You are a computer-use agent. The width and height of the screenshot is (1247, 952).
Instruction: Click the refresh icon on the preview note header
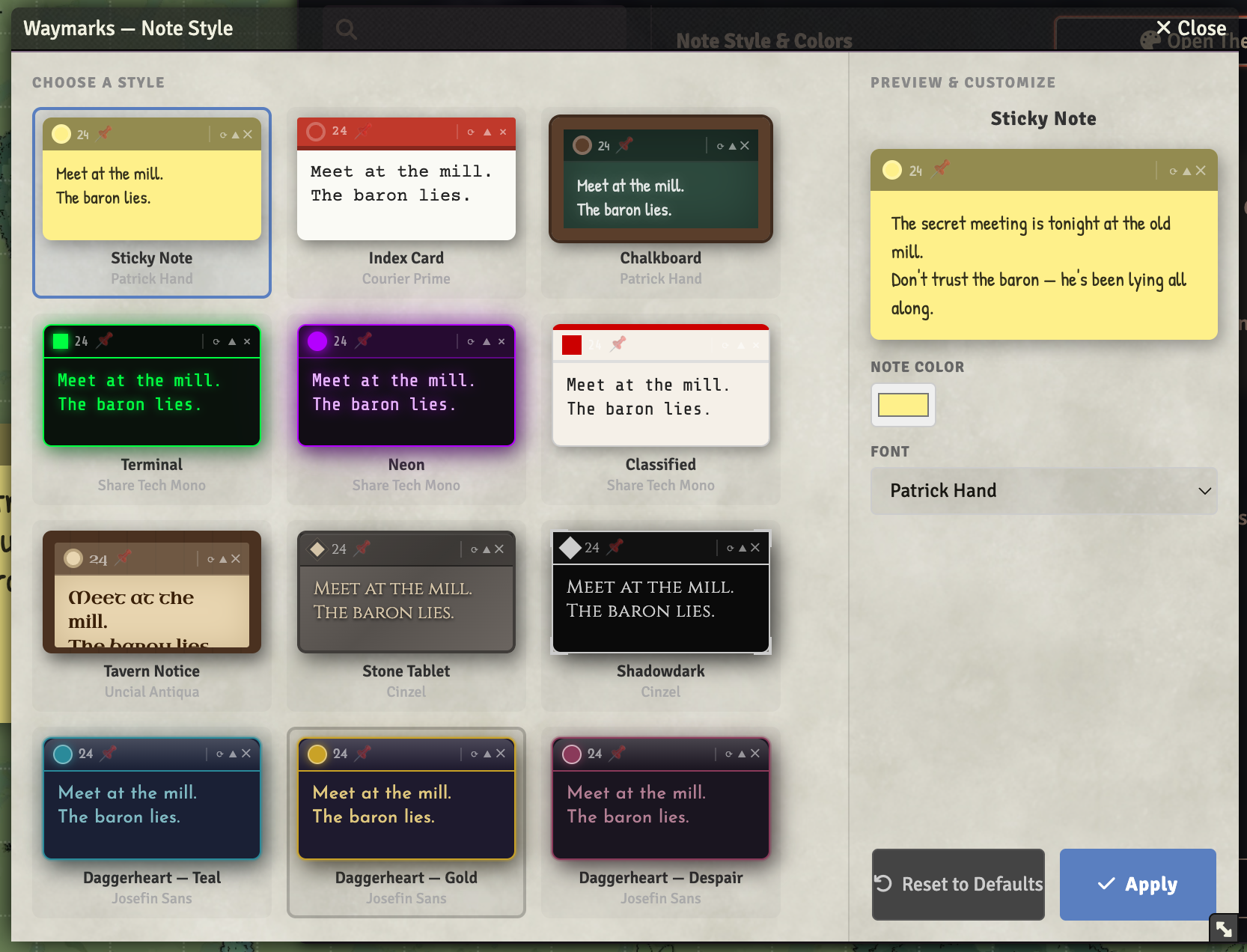1174,171
